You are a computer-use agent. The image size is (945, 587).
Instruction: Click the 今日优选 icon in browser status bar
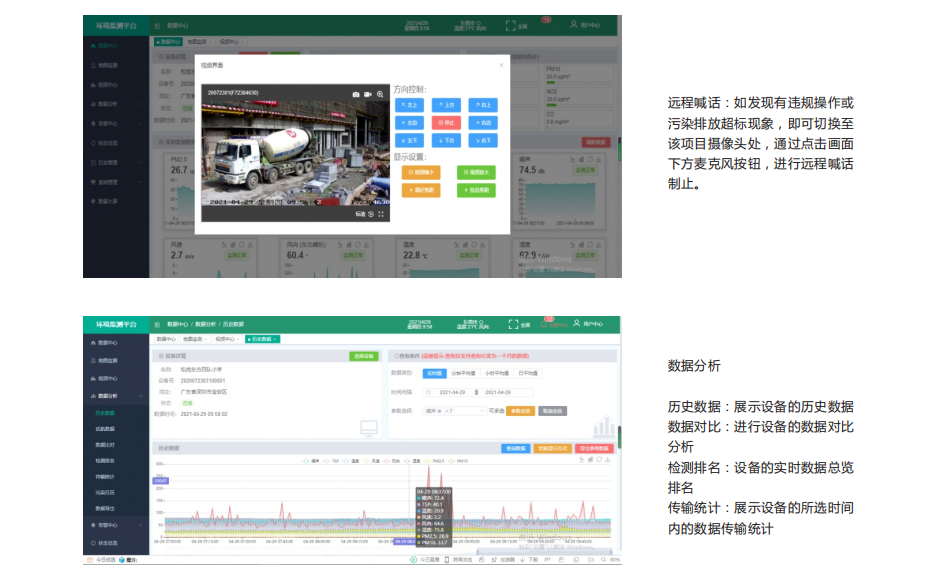(90, 560)
